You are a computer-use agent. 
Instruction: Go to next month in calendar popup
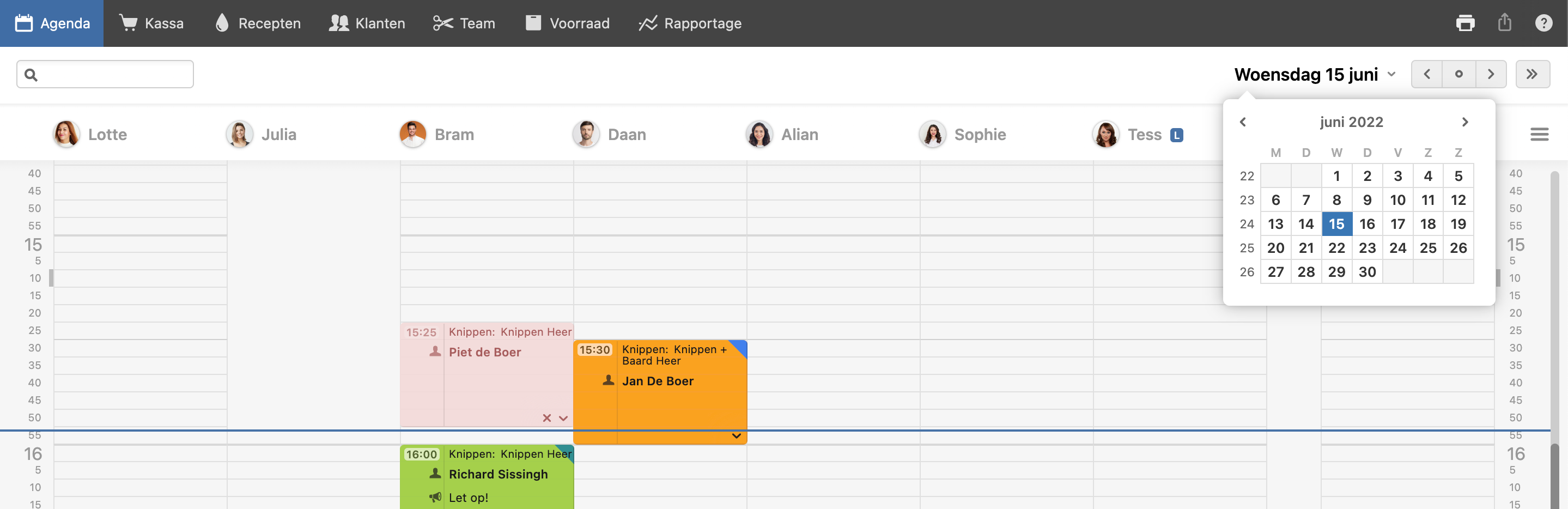(1464, 123)
